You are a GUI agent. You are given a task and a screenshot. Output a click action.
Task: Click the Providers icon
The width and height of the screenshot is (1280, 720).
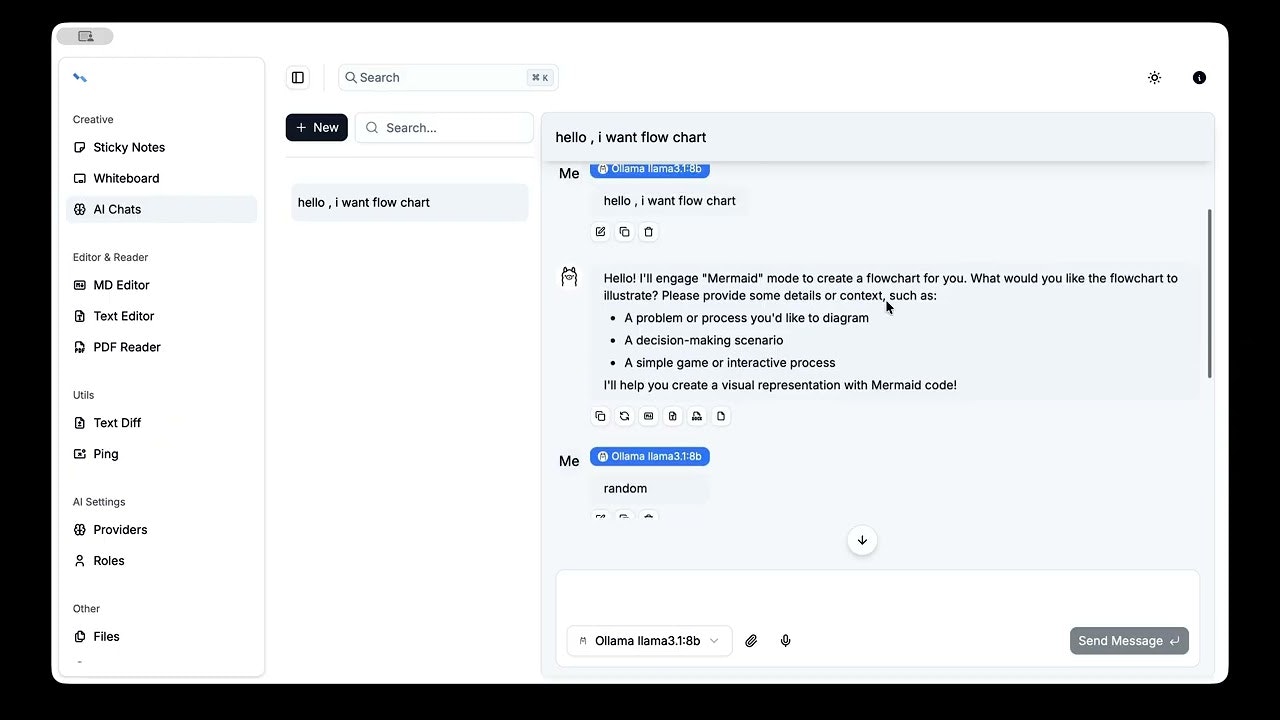pyautogui.click(x=80, y=530)
